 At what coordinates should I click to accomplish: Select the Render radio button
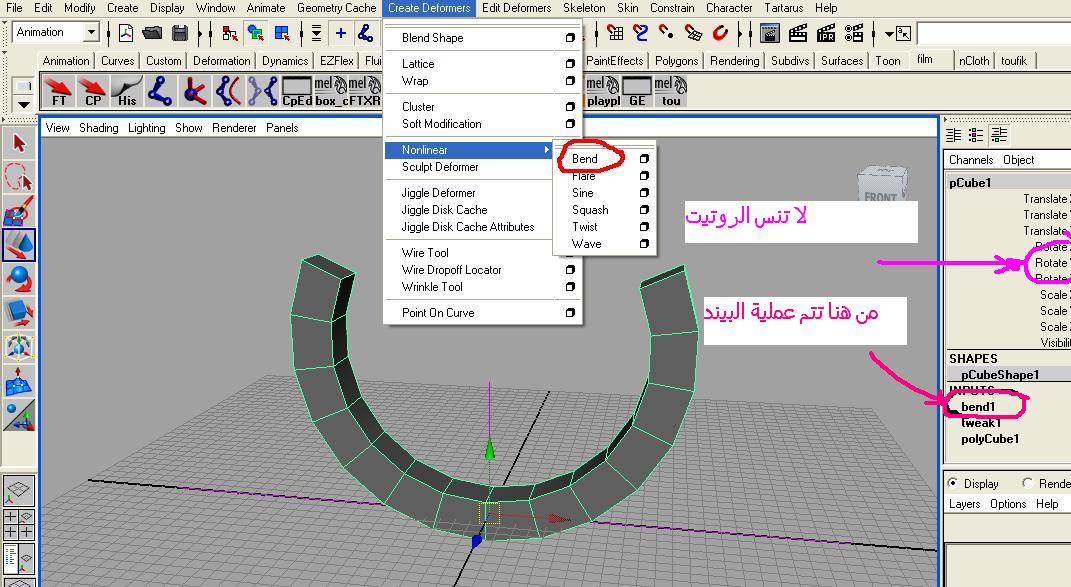(1027, 483)
